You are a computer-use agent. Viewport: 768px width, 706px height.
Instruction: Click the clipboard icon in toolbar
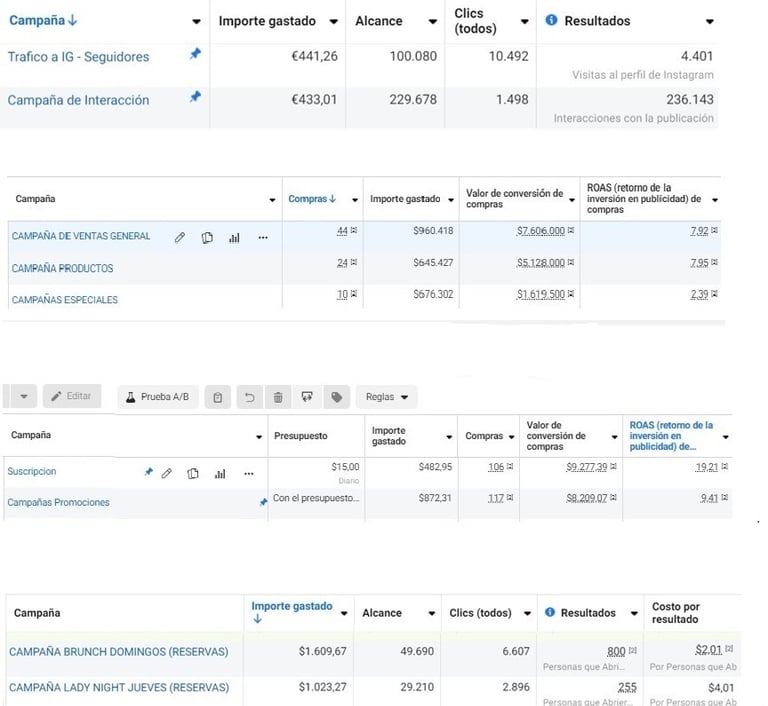pyautogui.click(x=217, y=397)
